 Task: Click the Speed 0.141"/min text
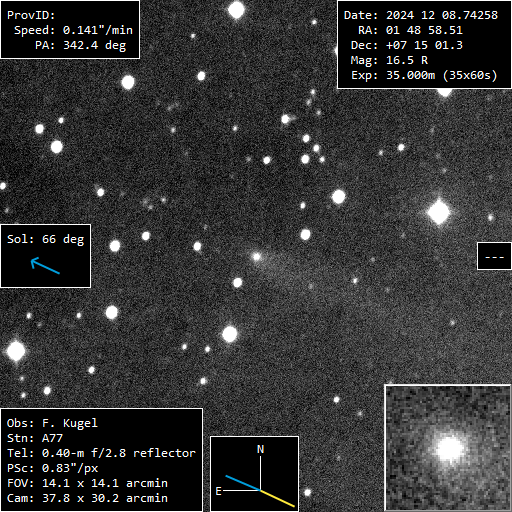[x=73, y=30]
